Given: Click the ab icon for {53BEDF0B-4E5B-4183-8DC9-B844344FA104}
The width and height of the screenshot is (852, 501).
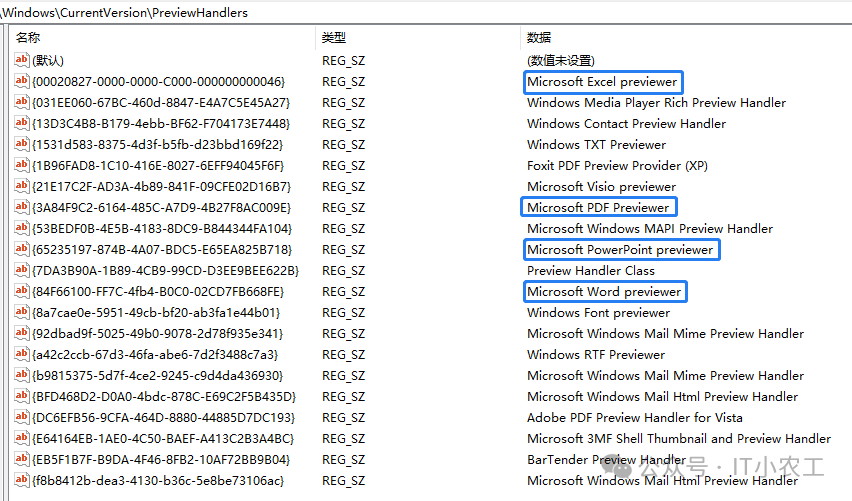Looking at the screenshot, I should (x=22, y=228).
